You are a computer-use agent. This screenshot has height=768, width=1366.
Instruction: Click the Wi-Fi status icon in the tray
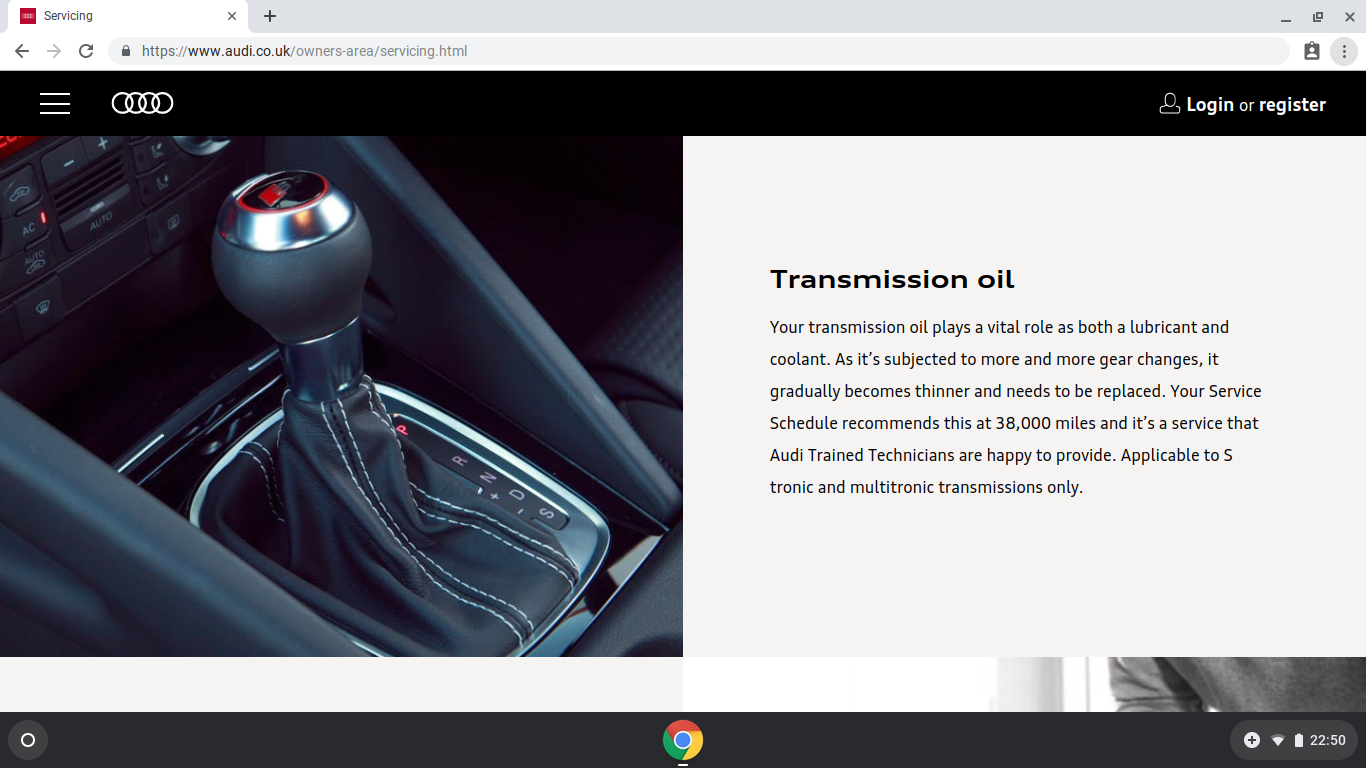click(x=1277, y=740)
